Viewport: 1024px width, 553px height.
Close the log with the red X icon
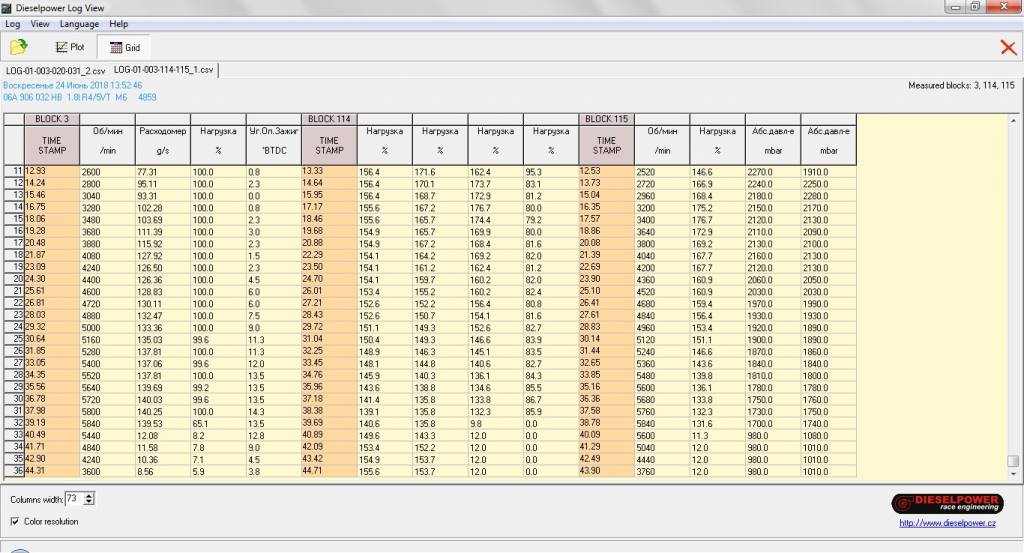pos(1008,47)
